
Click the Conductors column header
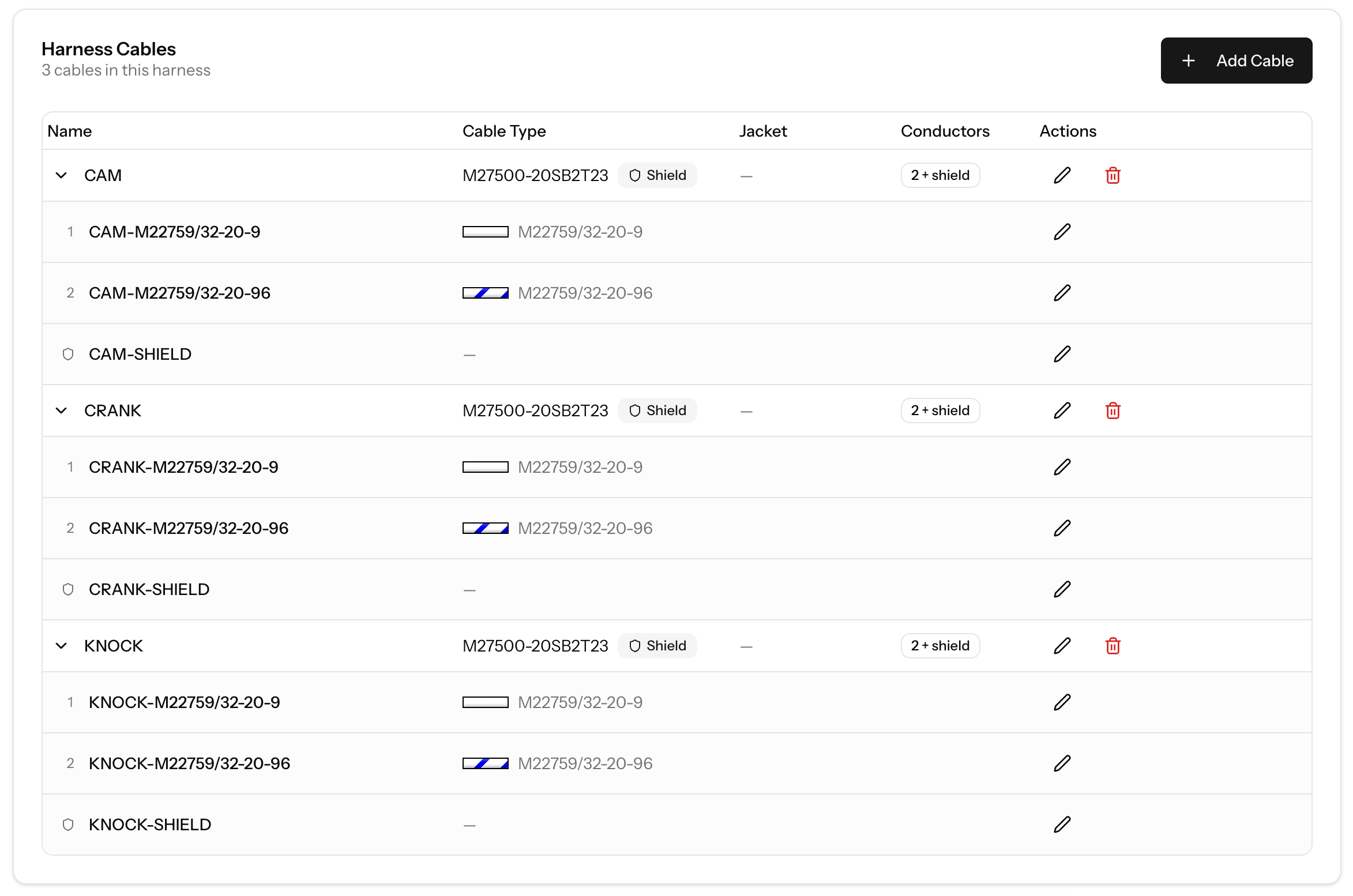[945, 131]
